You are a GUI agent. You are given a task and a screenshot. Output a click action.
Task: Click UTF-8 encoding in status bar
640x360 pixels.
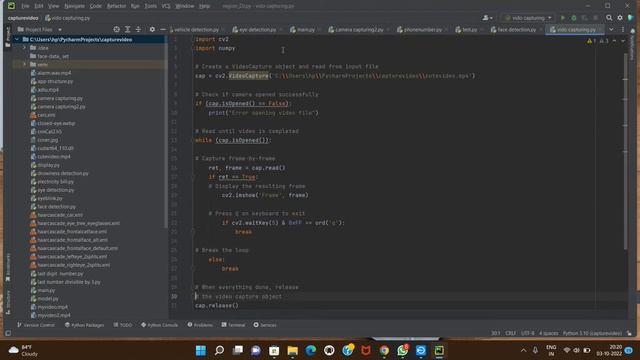[528, 333]
